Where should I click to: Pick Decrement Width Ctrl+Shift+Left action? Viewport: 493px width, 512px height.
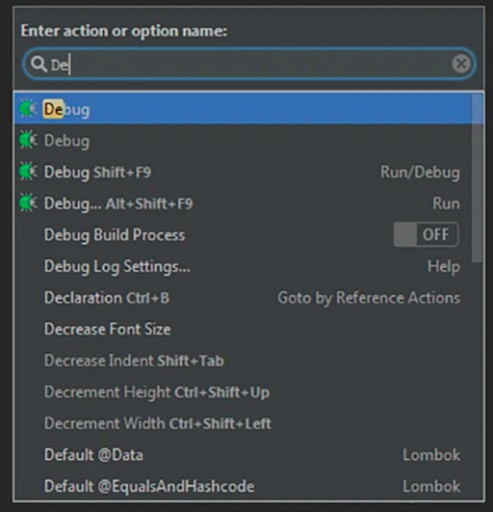(243, 423)
